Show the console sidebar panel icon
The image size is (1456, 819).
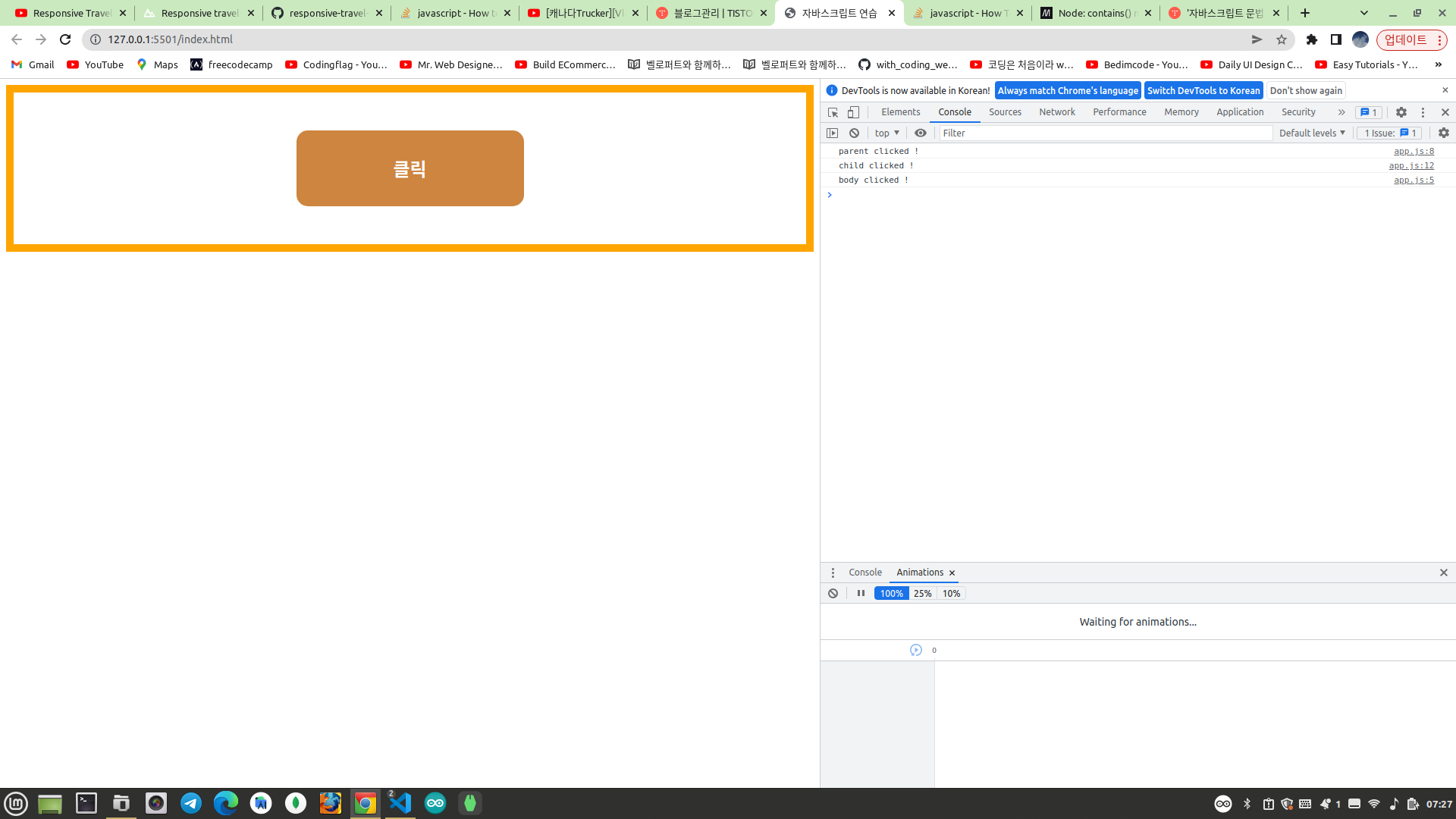click(832, 133)
